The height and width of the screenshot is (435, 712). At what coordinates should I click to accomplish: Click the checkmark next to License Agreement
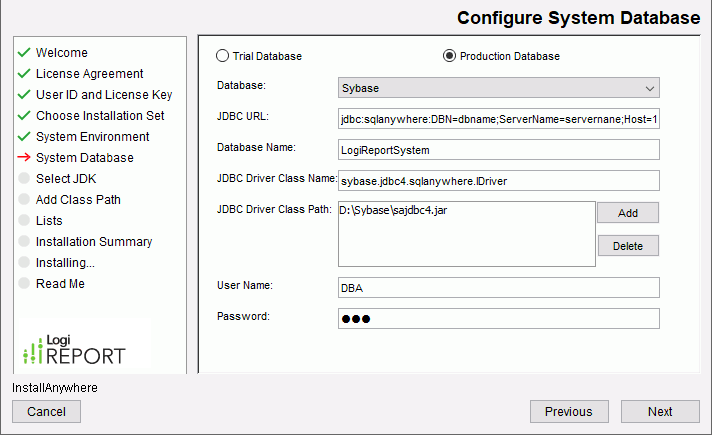point(24,74)
